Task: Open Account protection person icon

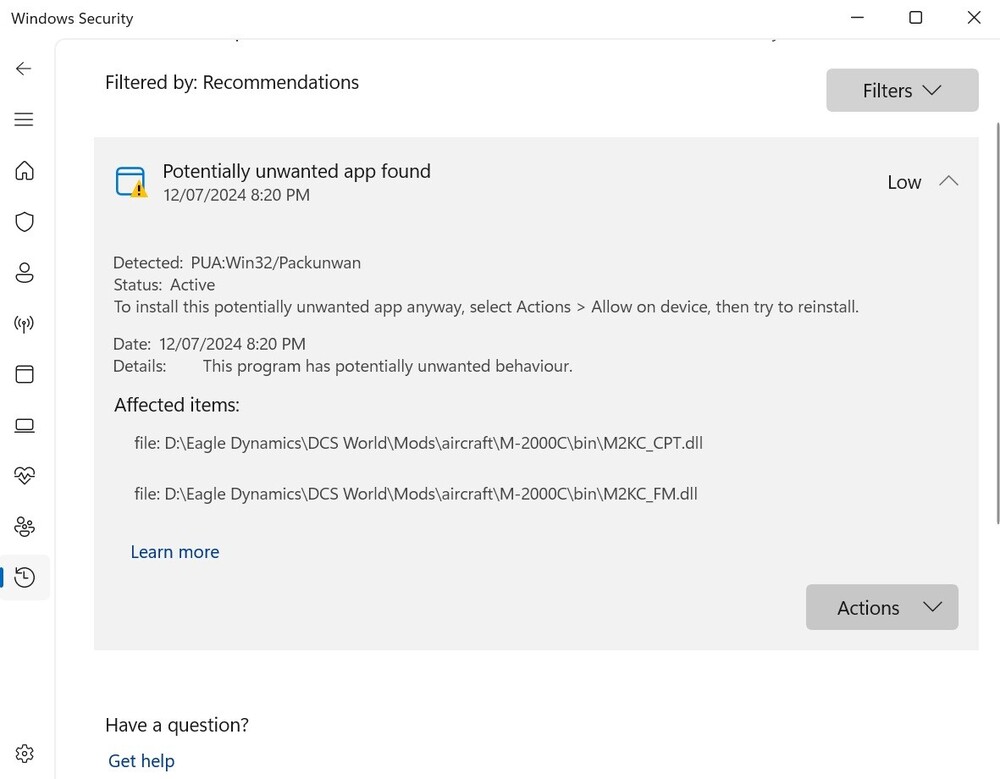Action: click(x=24, y=273)
